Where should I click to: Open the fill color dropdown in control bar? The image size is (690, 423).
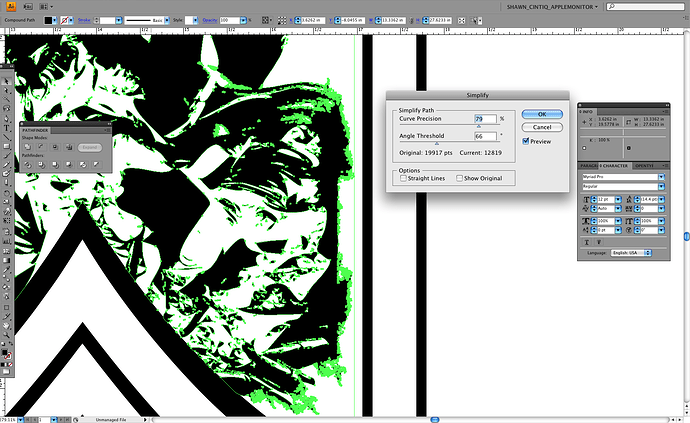click(x=55, y=20)
